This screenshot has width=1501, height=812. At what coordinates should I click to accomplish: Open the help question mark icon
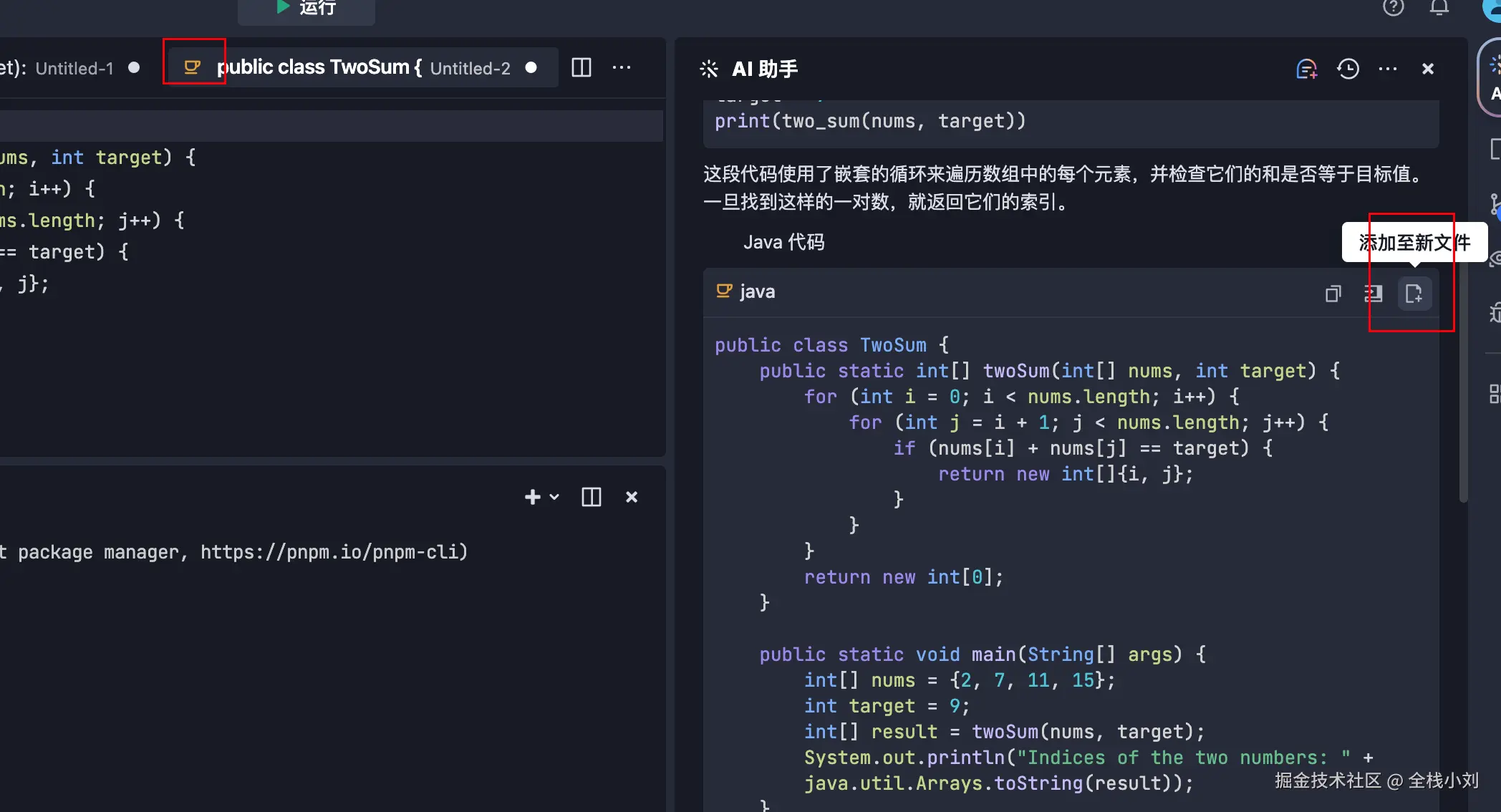click(x=1393, y=8)
